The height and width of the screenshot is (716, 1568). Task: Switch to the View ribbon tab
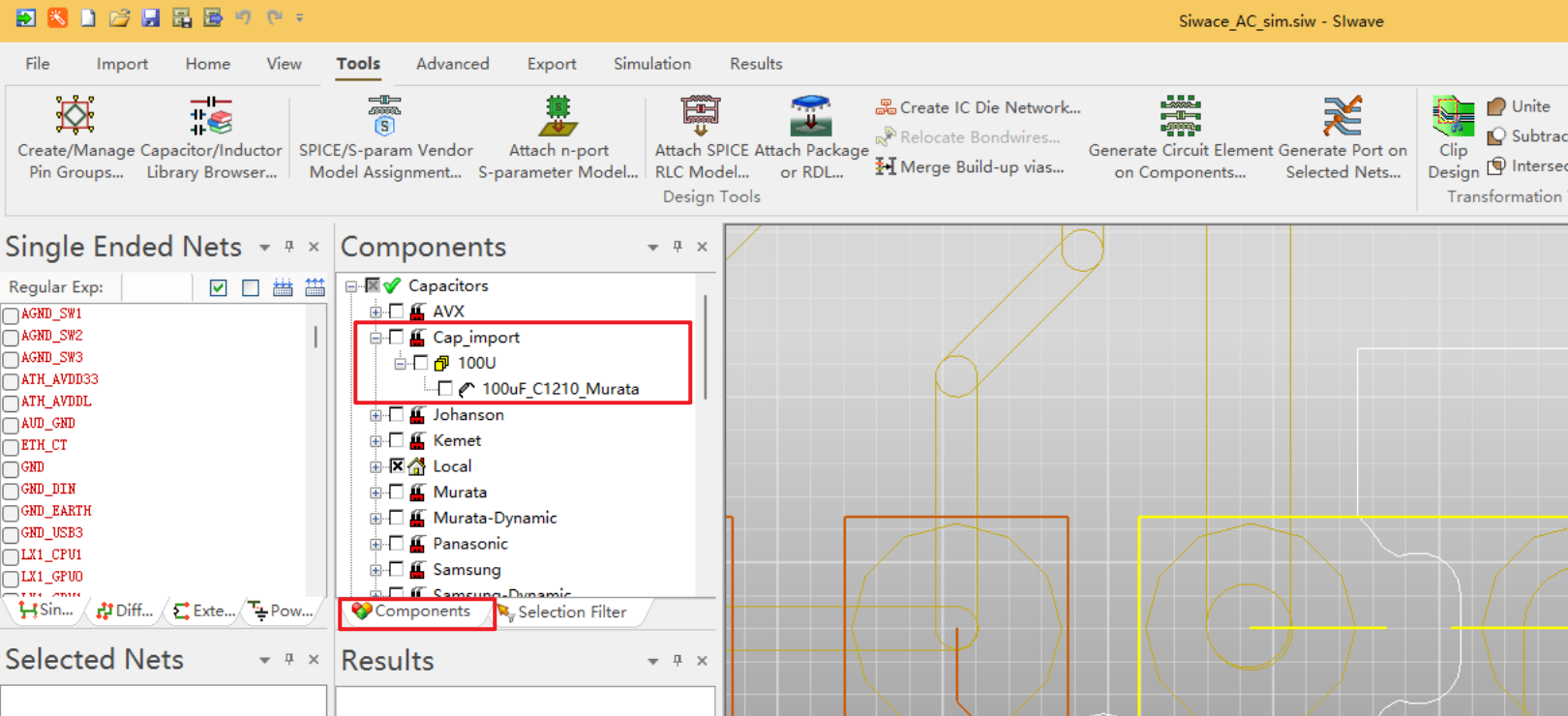pyautogui.click(x=284, y=64)
